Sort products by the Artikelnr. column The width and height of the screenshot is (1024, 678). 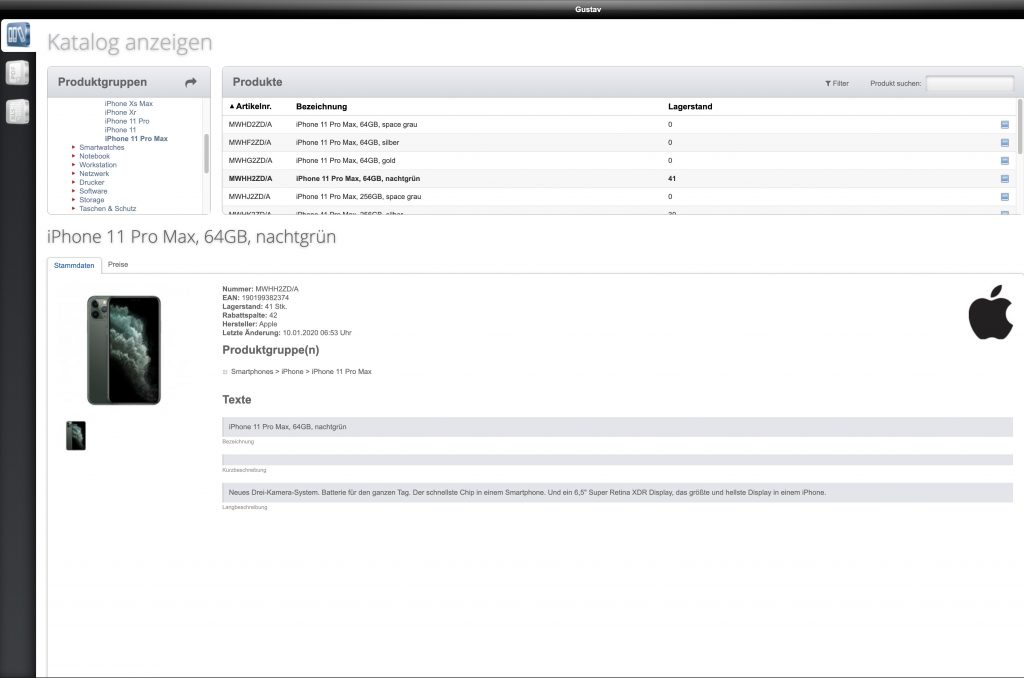click(254, 106)
